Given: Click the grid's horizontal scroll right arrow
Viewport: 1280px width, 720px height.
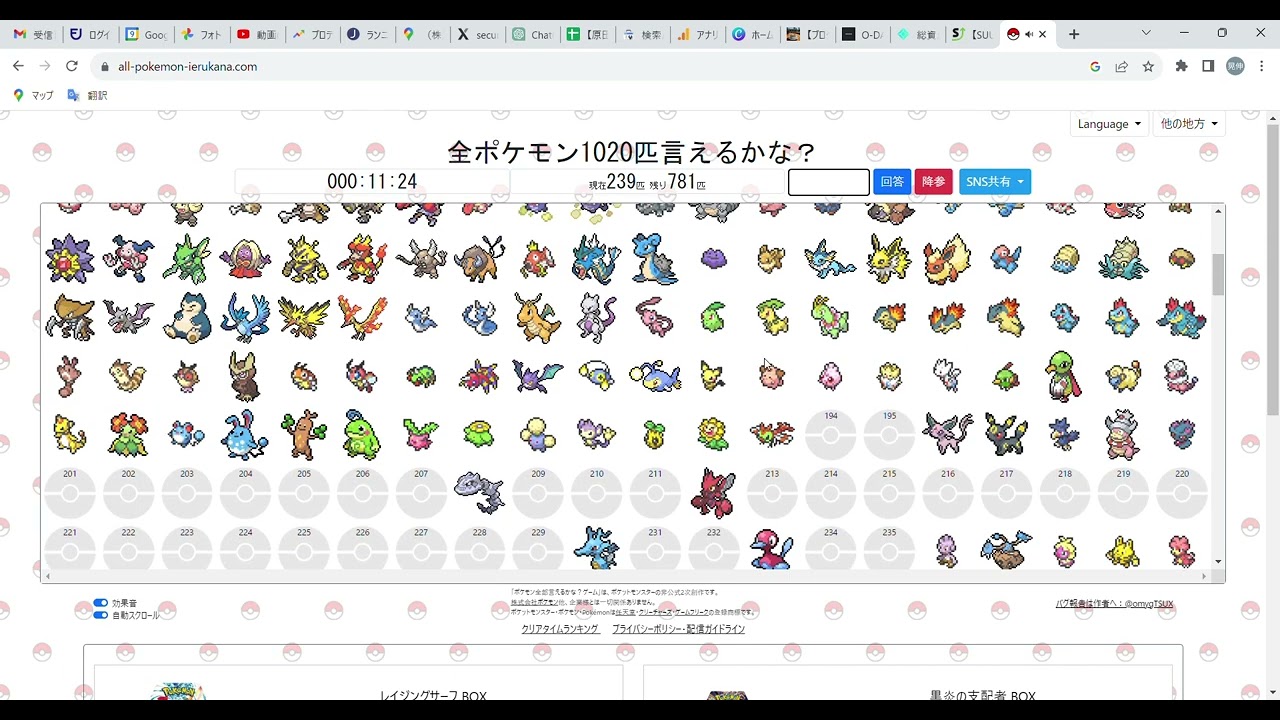Looking at the screenshot, I should [x=1204, y=576].
